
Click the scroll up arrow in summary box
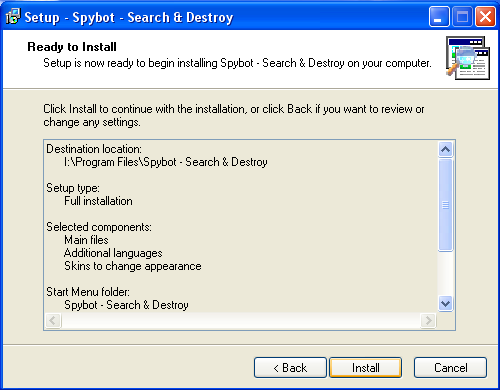[445, 149]
